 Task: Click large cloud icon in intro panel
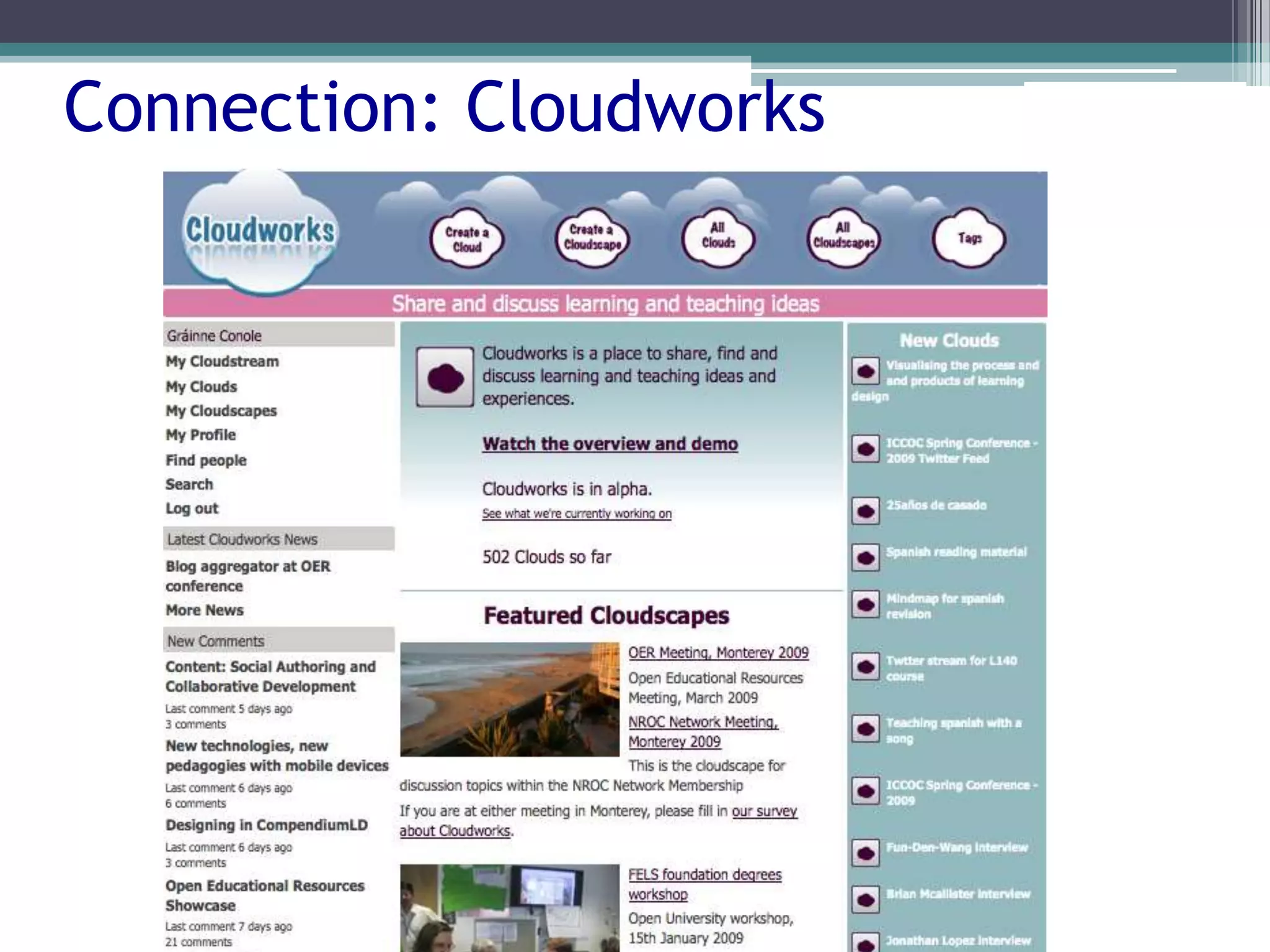click(x=445, y=377)
